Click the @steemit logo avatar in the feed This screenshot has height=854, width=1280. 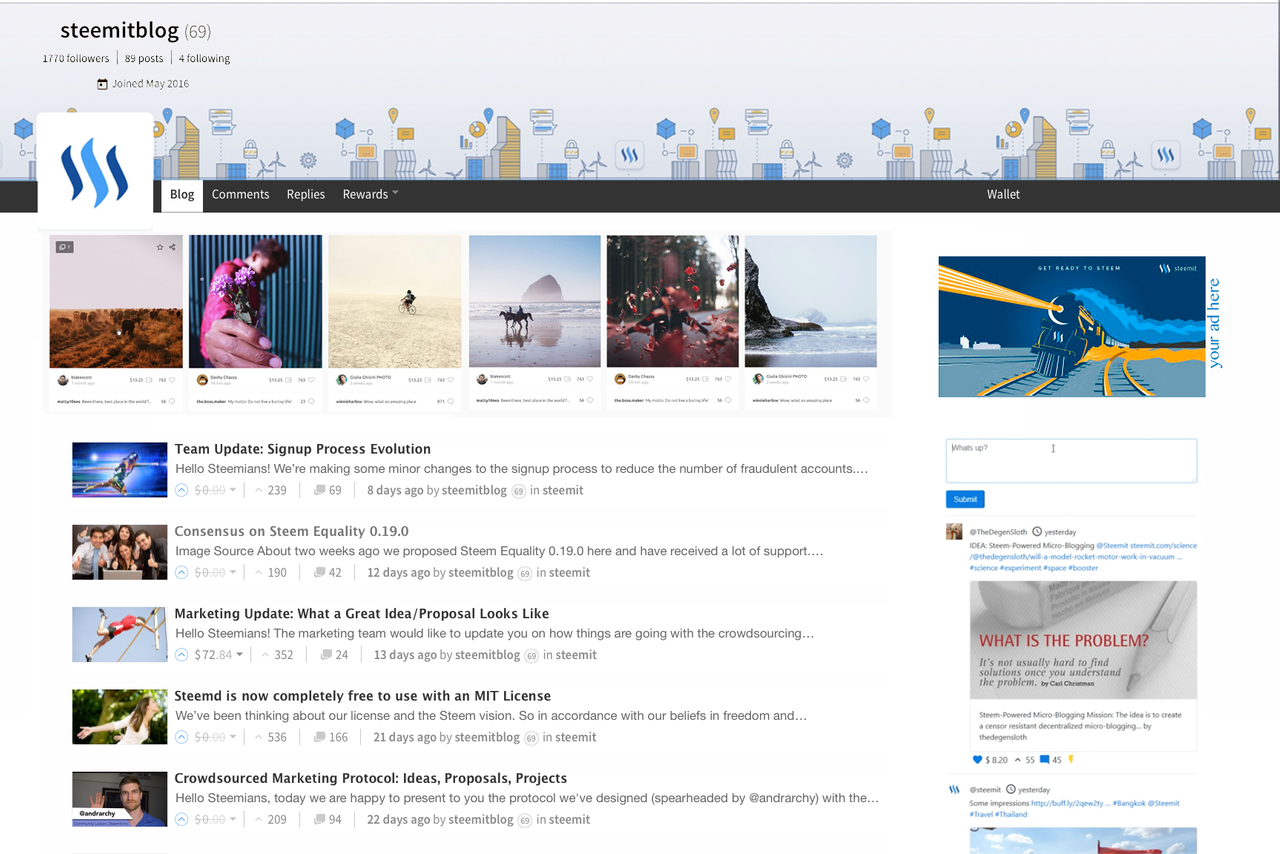[954, 790]
